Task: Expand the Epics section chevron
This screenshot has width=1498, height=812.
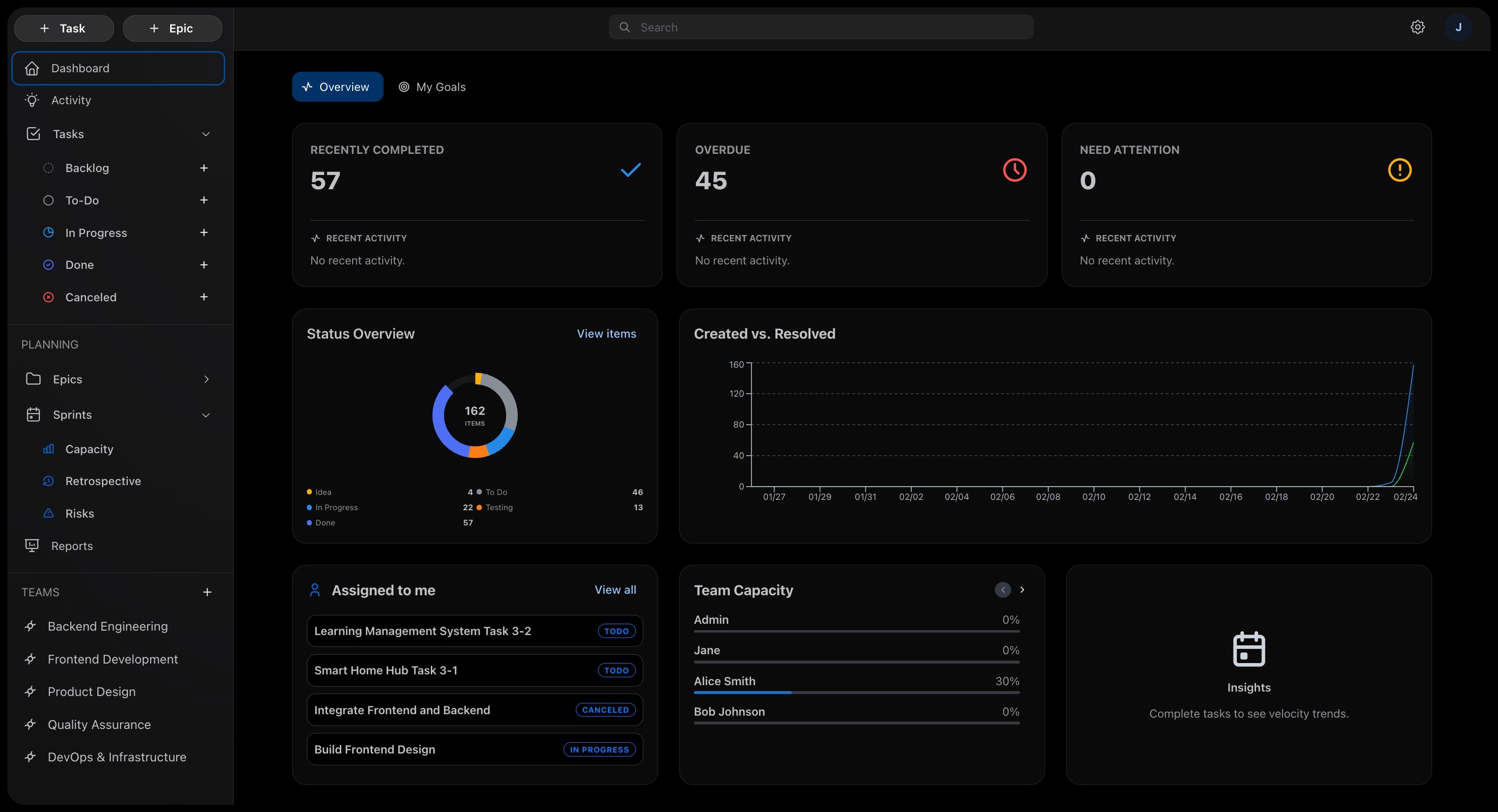Action: 206,379
